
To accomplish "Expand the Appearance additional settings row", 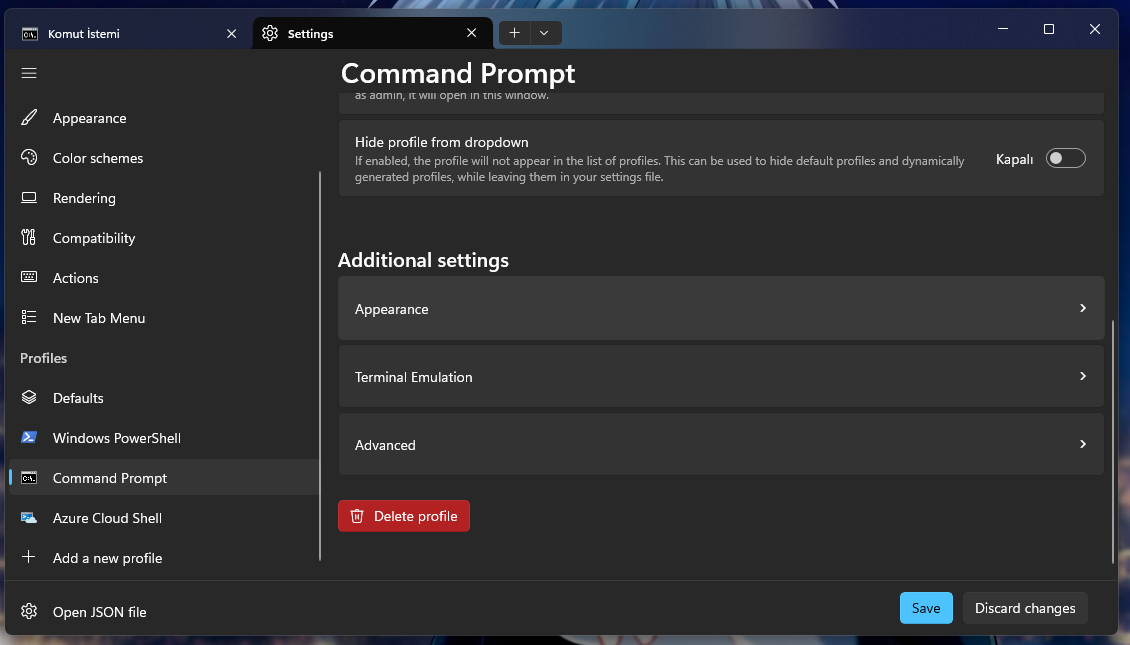I will tap(721, 308).
